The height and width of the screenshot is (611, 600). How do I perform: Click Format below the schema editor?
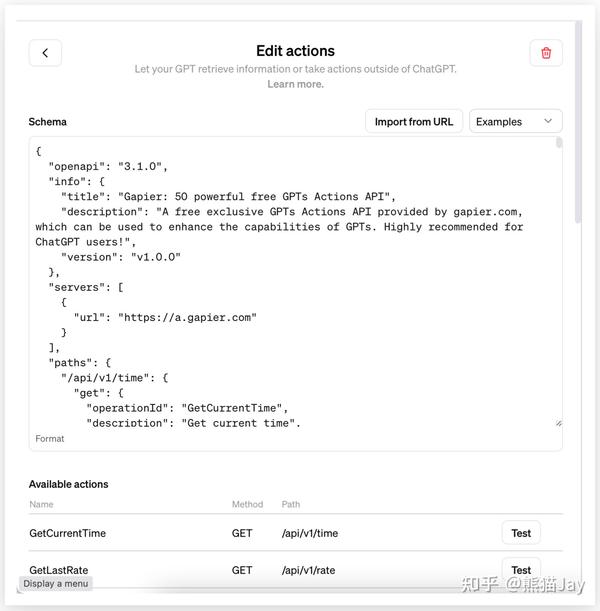click(50, 439)
